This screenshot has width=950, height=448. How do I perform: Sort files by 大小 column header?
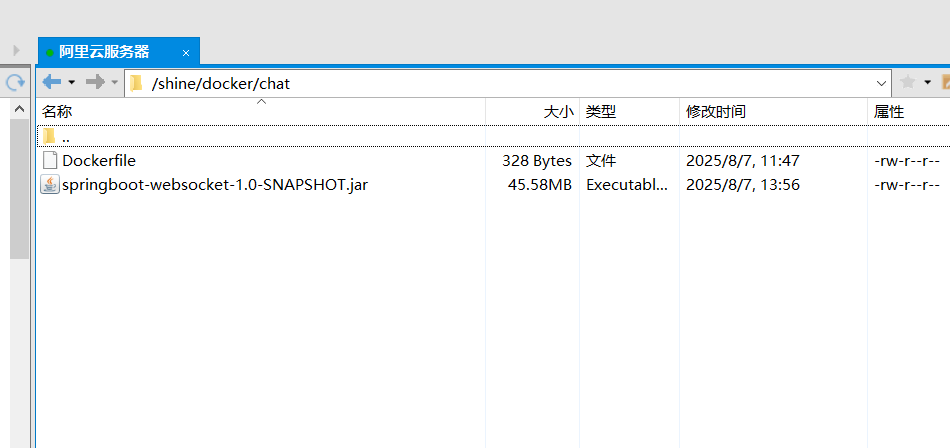(558, 112)
